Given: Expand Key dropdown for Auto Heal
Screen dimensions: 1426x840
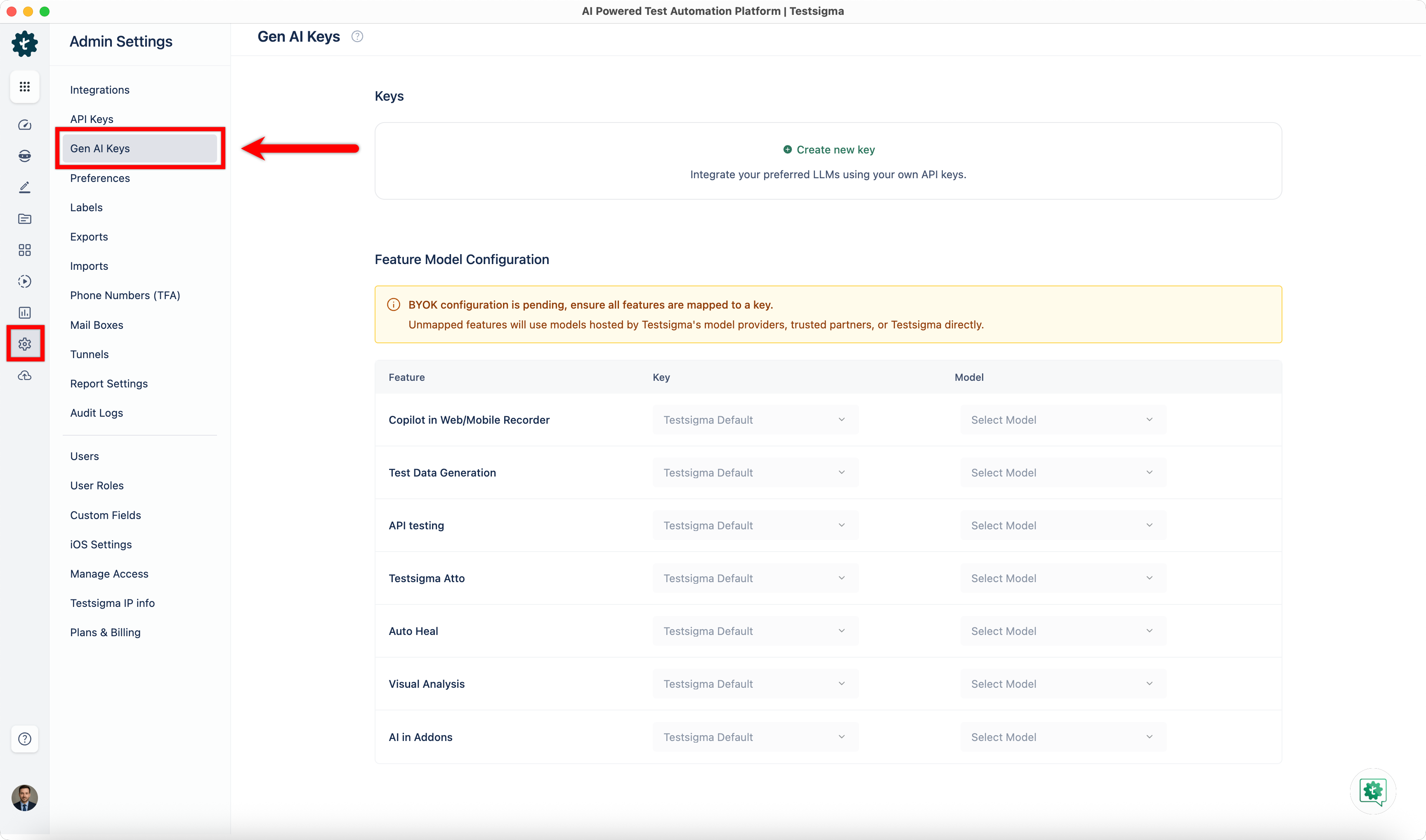Looking at the screenshot, I should click(755, 631).
